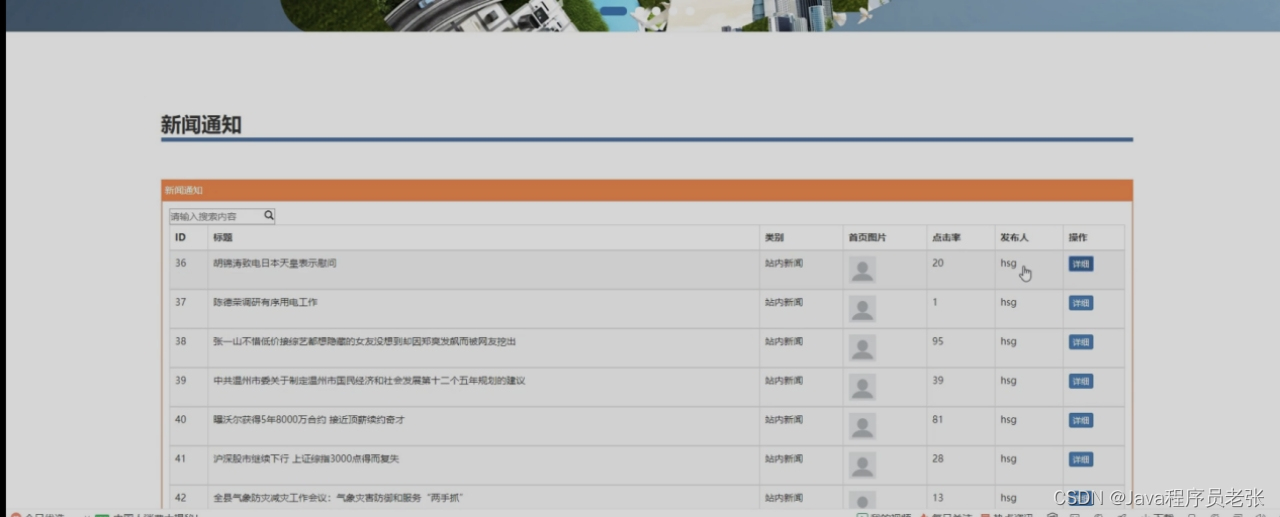Click 站内新闻 category in row 40
1280x517 pixels.
(x=784, y=419)
